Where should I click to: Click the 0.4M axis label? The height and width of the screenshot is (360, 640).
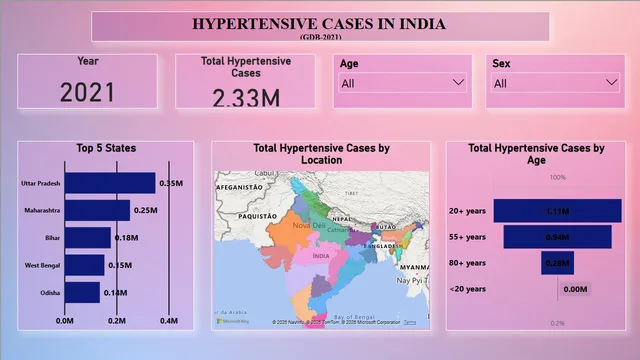click(169, 321)
